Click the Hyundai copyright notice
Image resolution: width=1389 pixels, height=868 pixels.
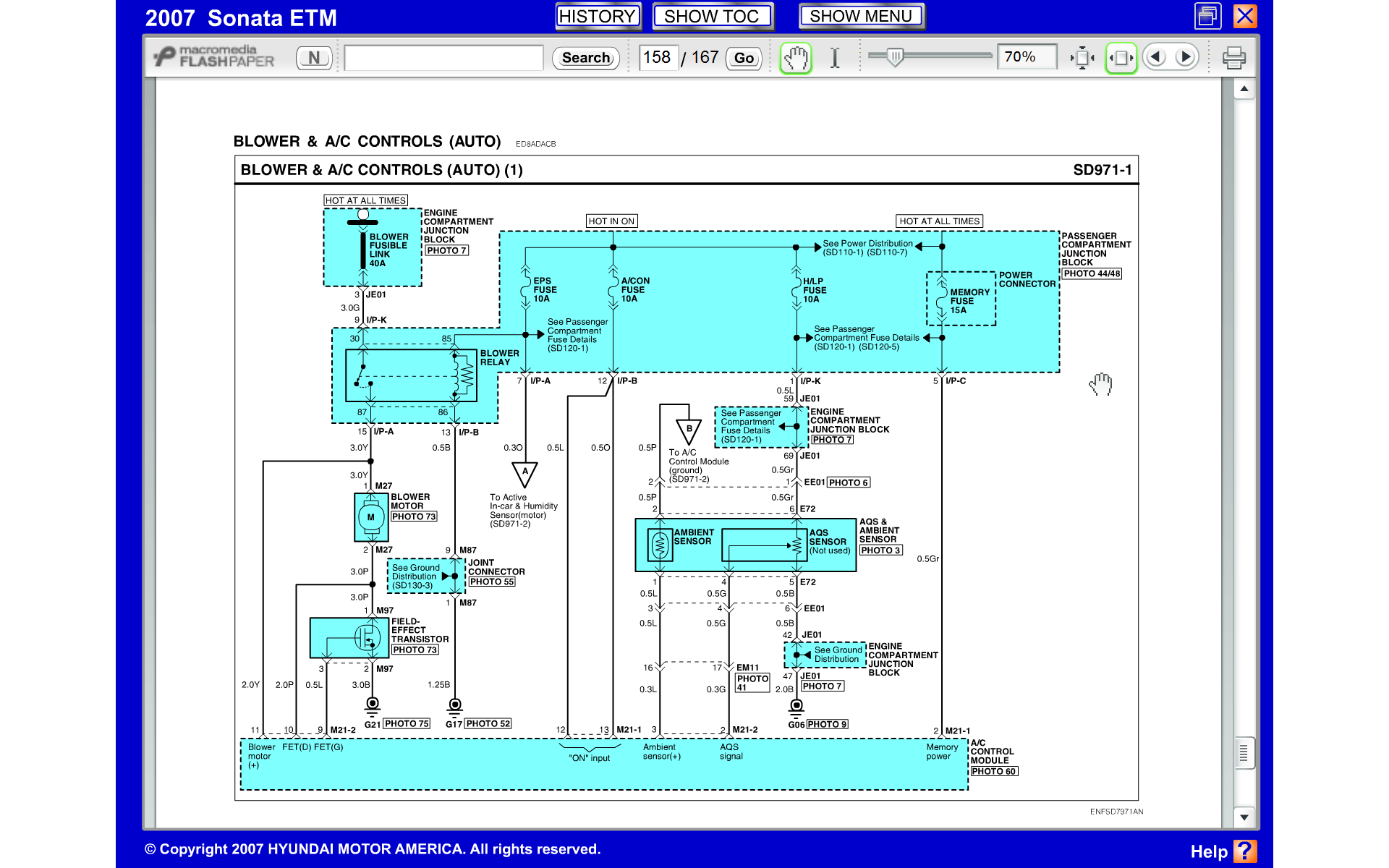coord(373,849)
